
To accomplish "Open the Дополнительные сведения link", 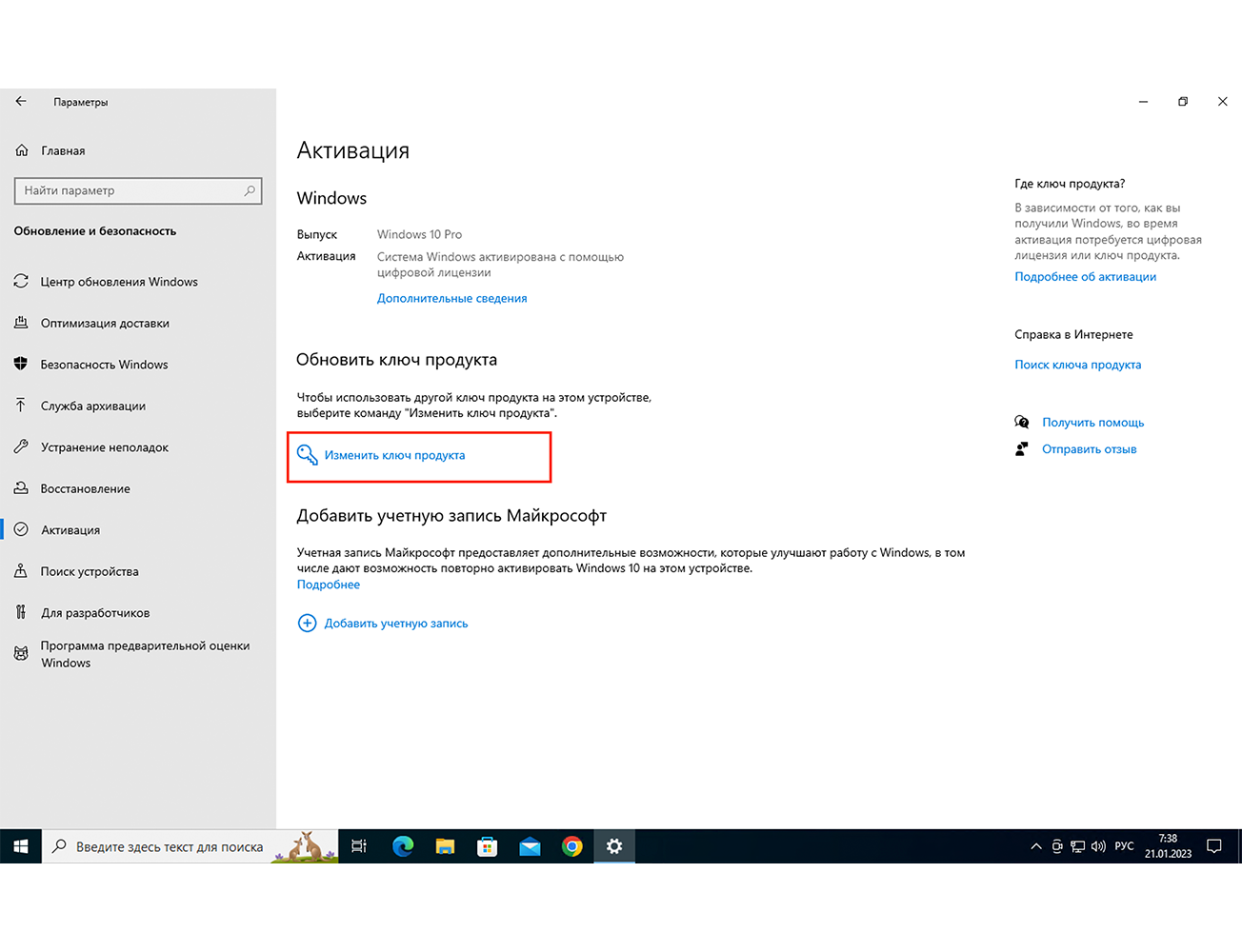I will pyautogui.click(x=451, y=298).
